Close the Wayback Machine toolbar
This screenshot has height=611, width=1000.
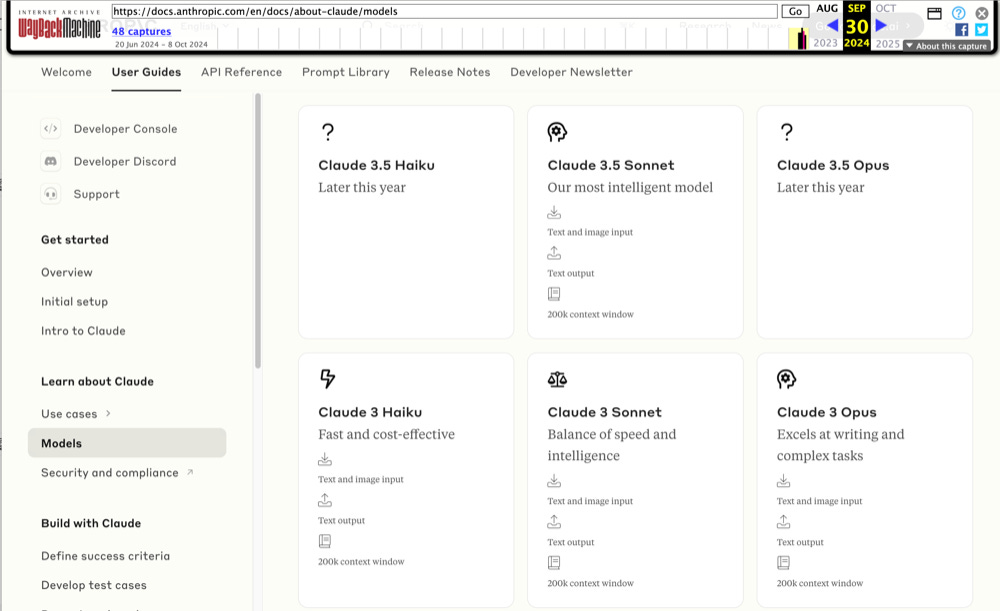click(982, 13)
